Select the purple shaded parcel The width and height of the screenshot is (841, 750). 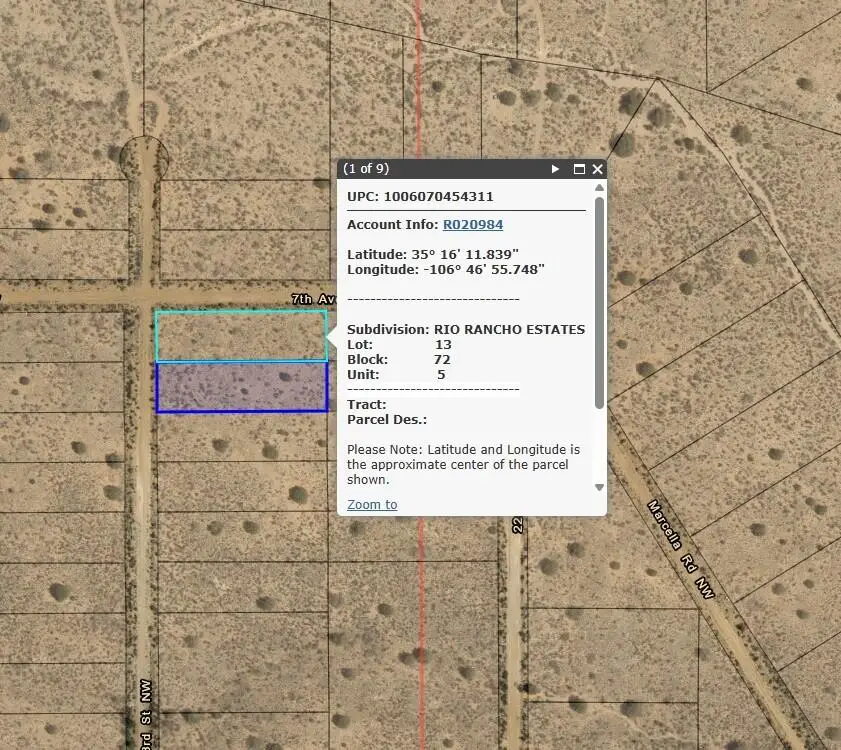(240, 387)
